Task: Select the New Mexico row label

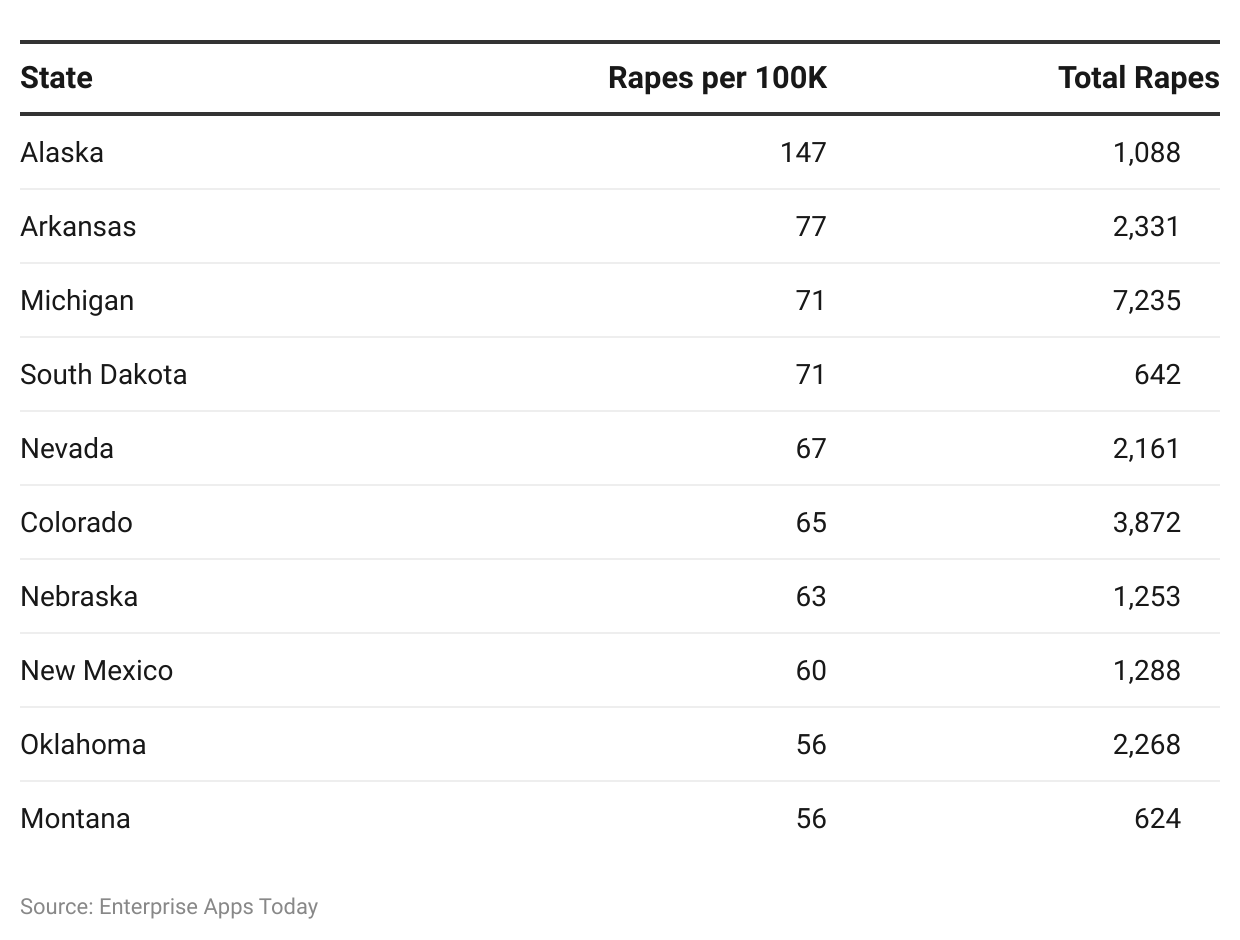Action: pyautogui.click(x=97, y=670)
